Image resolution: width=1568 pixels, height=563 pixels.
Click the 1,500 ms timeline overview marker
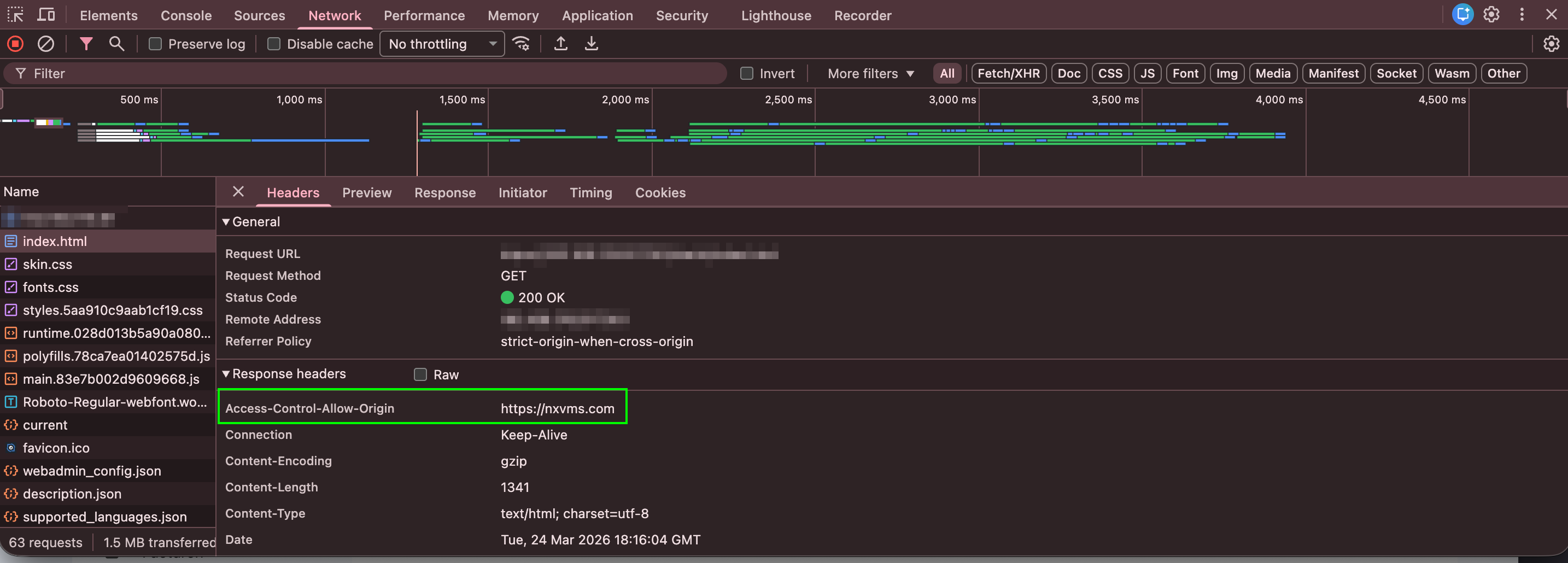point(462,99)
